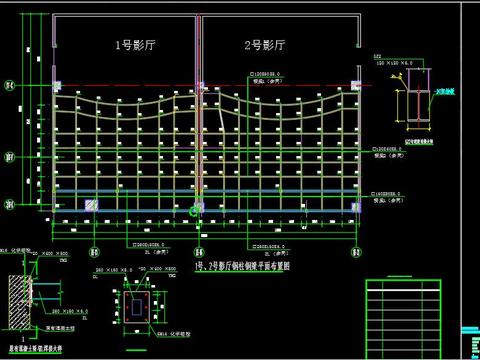This screenshot has width=480, height=360.
Task: Click the top axis bubble on left side
Action: coord(9,86)
